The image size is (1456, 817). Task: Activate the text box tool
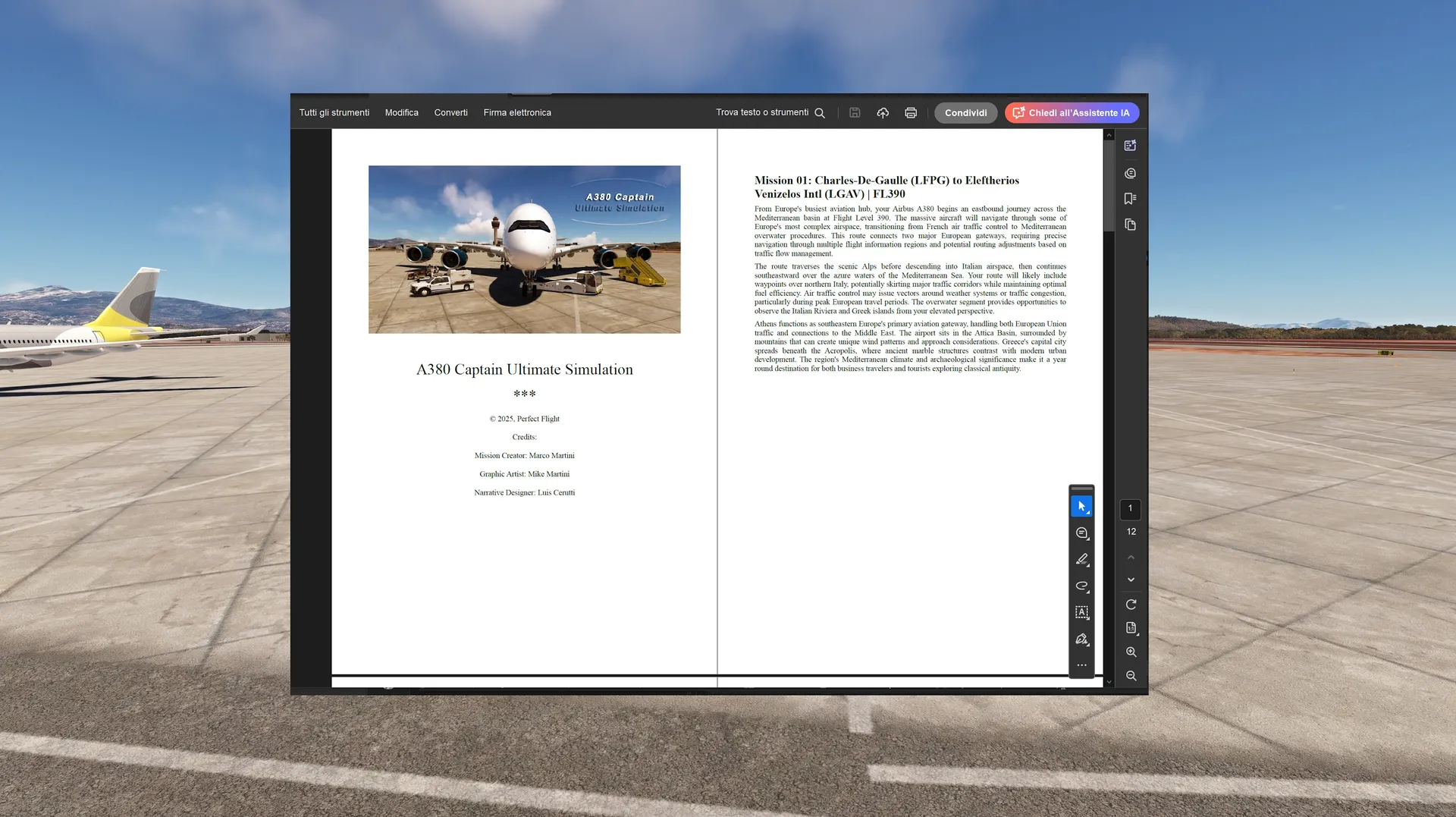1081,612
